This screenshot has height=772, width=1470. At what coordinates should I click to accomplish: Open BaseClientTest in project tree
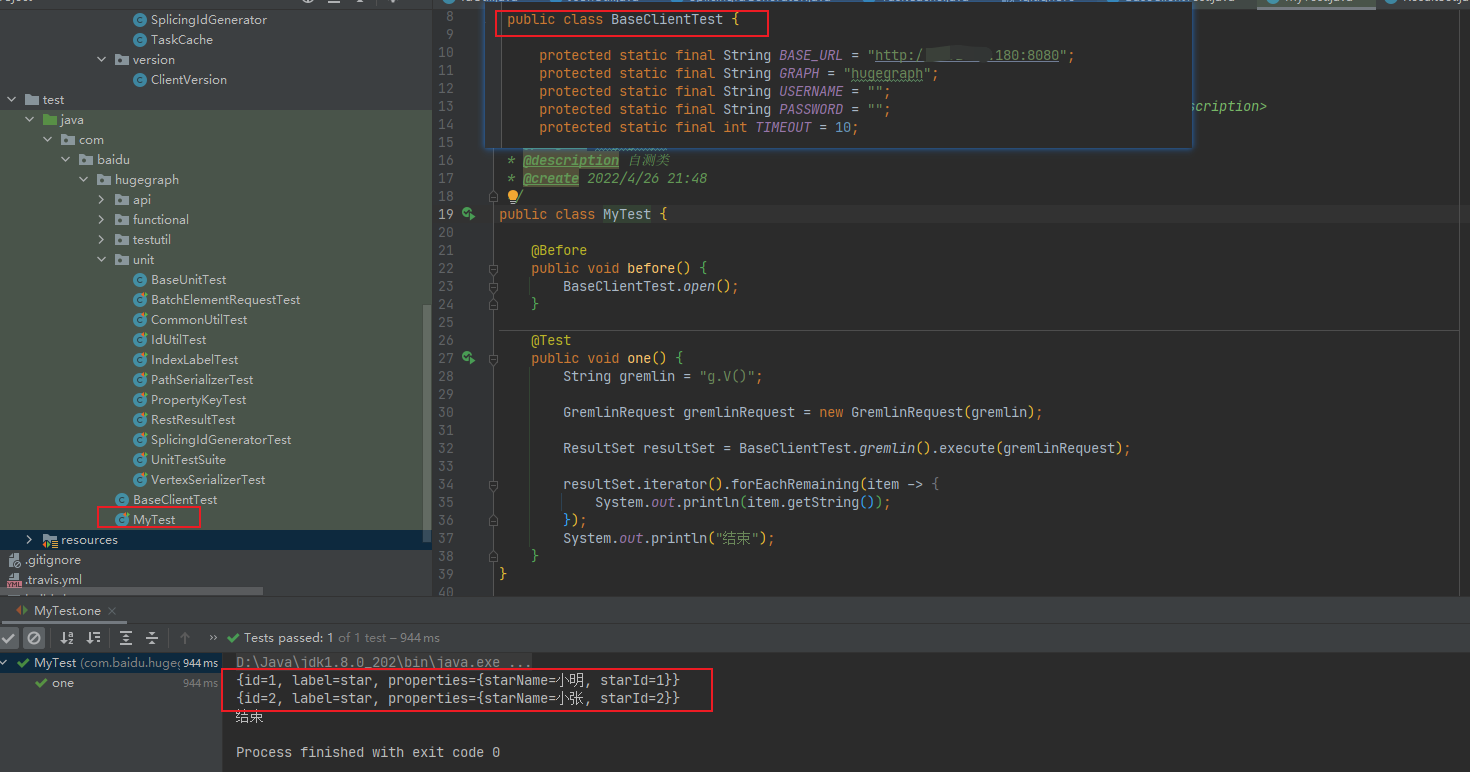[x=175, y=499]
